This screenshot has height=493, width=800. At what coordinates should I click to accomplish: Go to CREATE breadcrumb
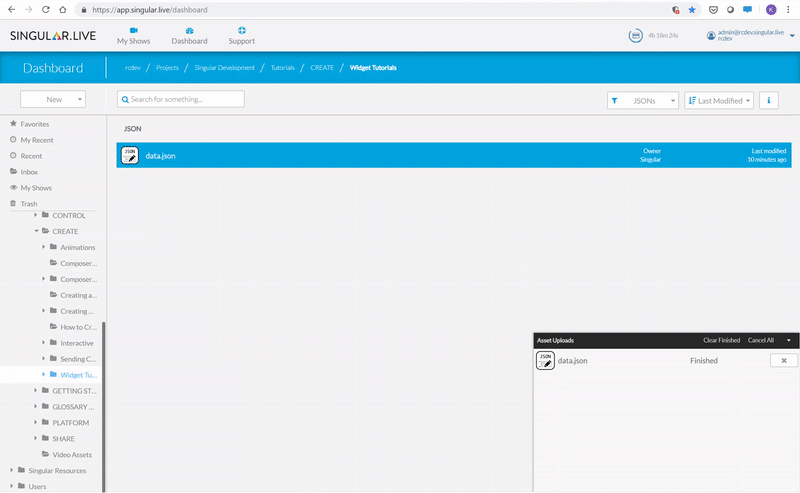point(322,67)
